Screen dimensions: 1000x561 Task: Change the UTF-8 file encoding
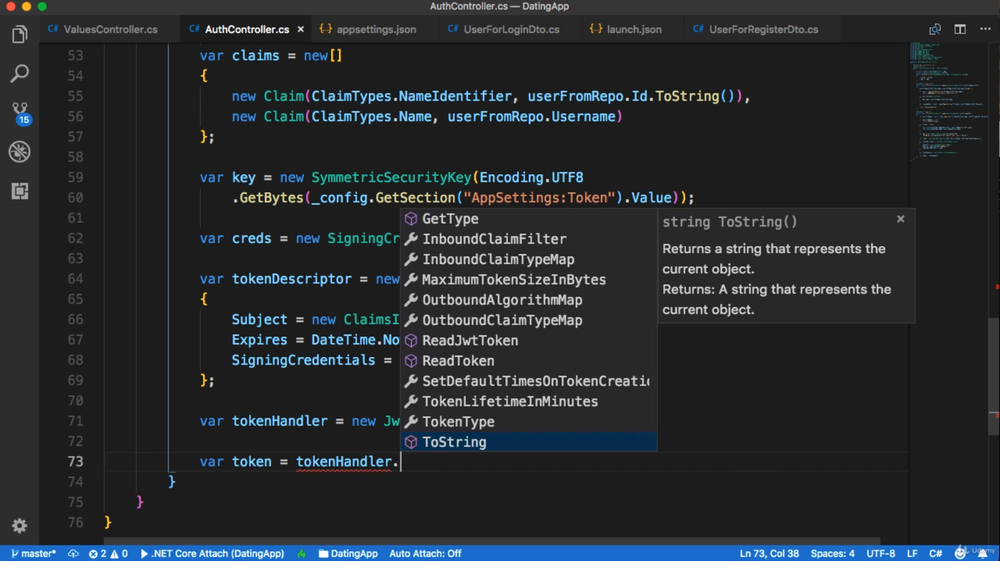[881, 553]
